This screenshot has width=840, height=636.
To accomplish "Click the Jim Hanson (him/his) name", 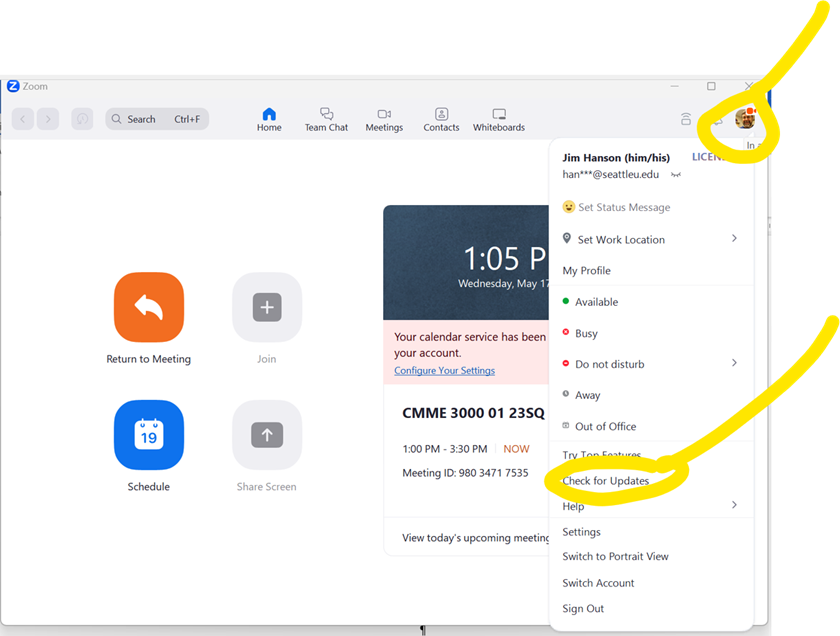I will tap(616, 158).
